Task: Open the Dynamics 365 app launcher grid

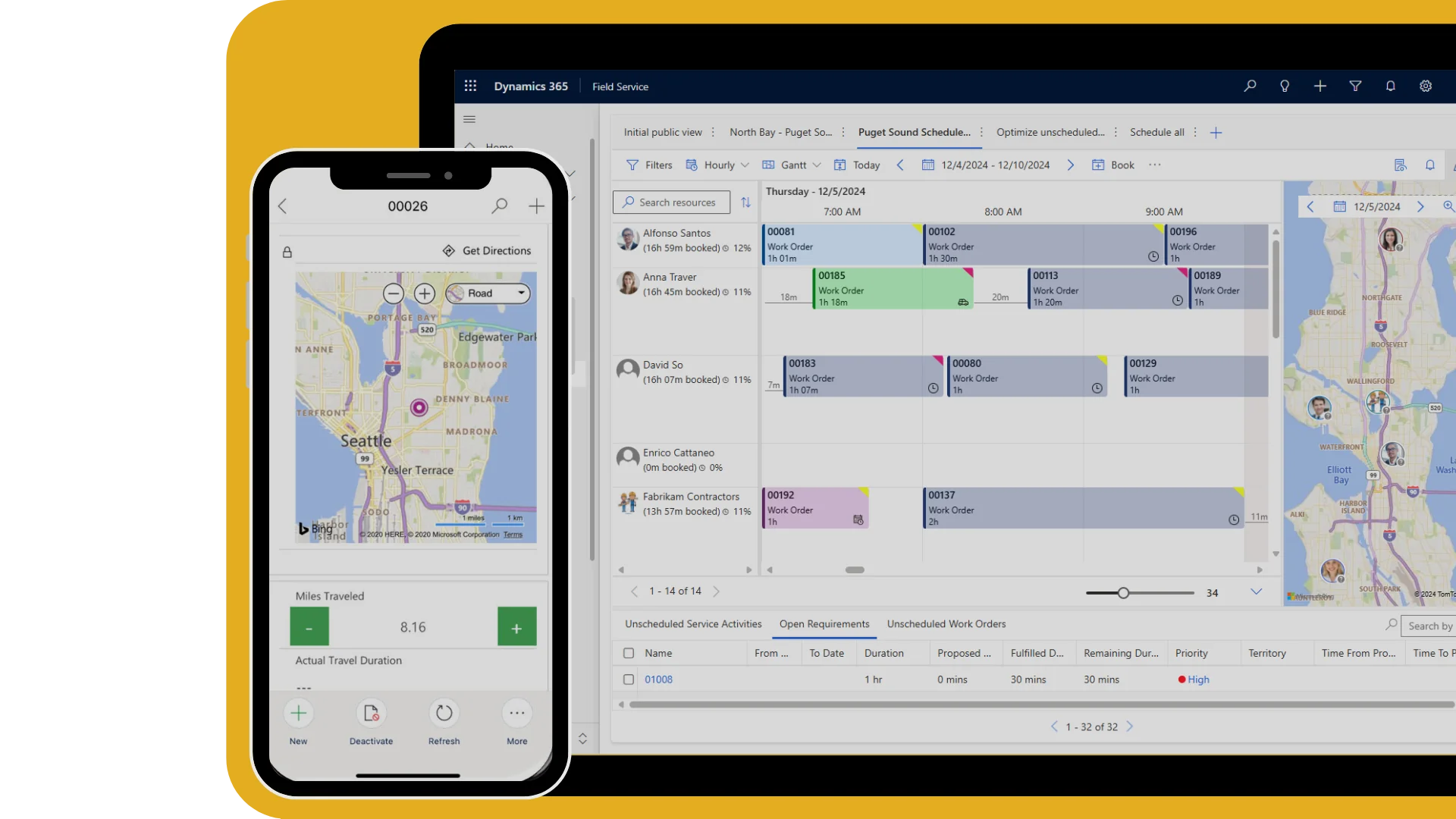Action: pos(470,86)
